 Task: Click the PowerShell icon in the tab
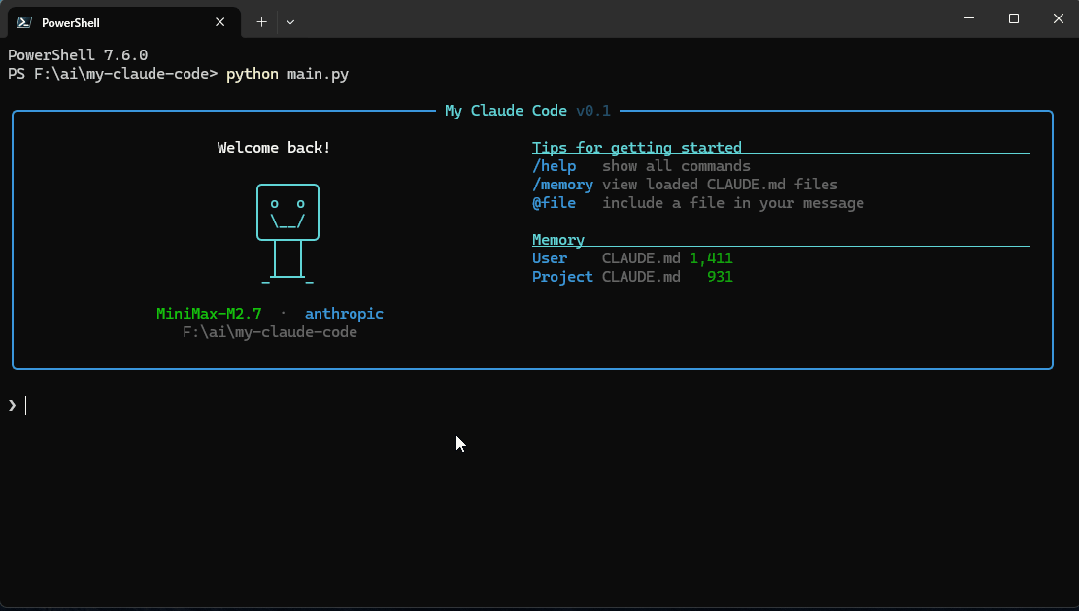[x=24, y=22]
